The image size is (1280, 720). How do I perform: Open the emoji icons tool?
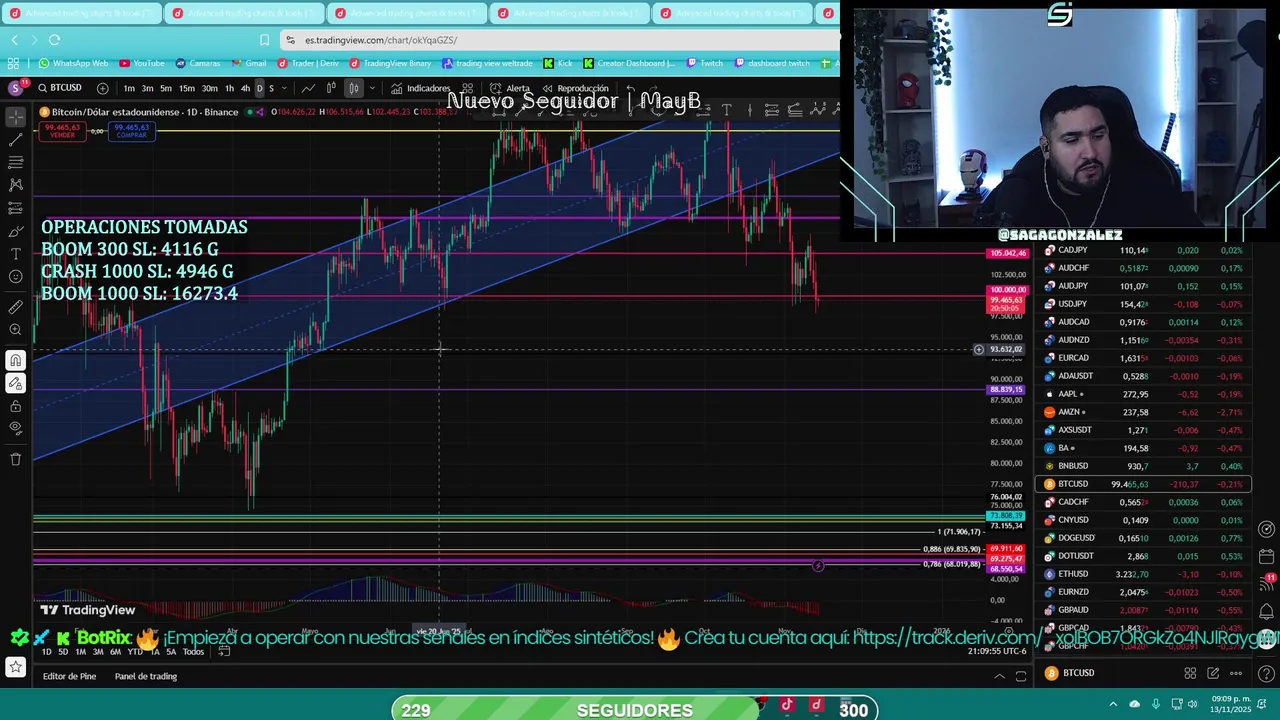point(16,277)
